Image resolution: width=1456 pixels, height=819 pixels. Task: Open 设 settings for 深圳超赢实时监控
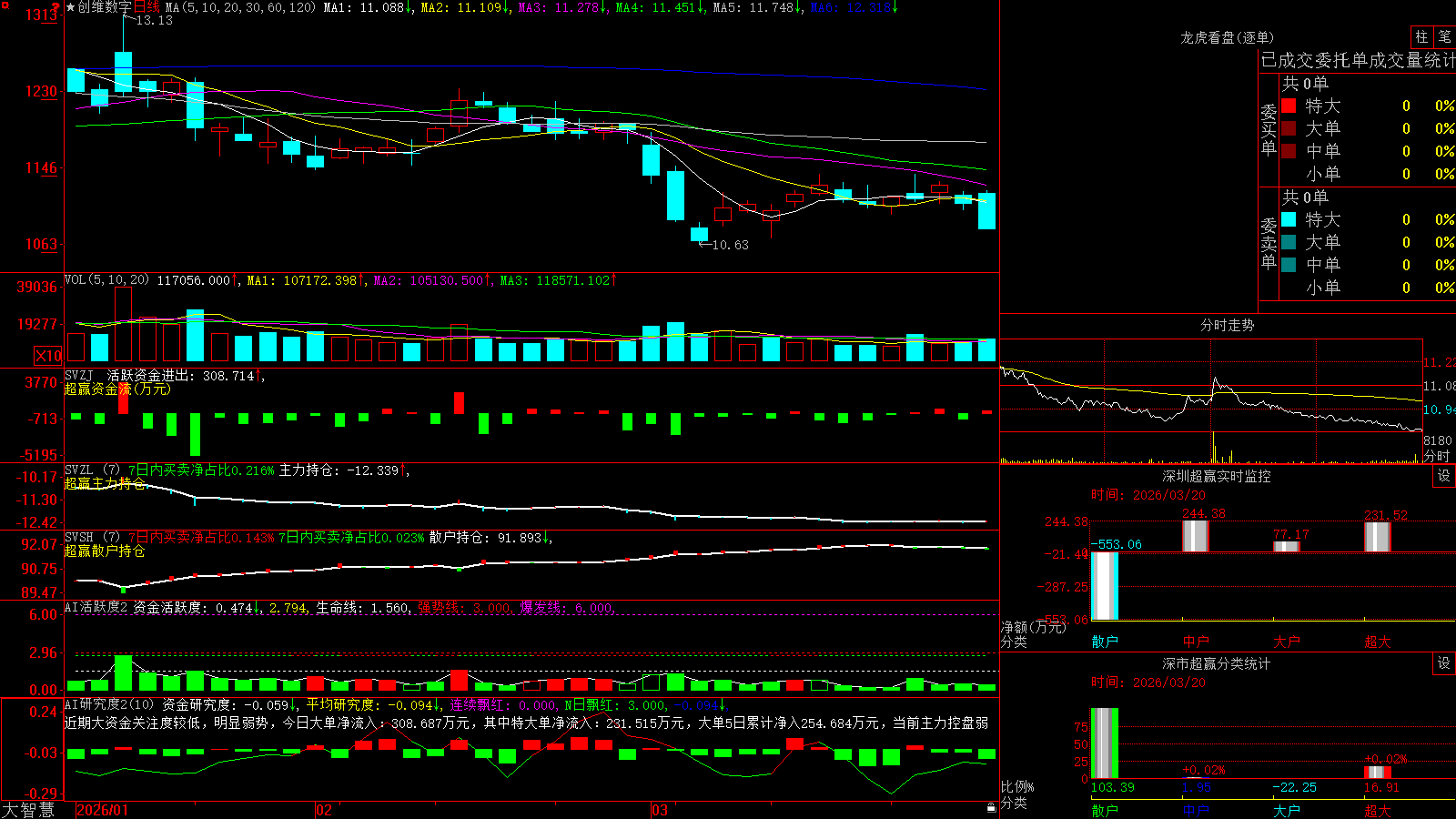tap(1444, 476)
